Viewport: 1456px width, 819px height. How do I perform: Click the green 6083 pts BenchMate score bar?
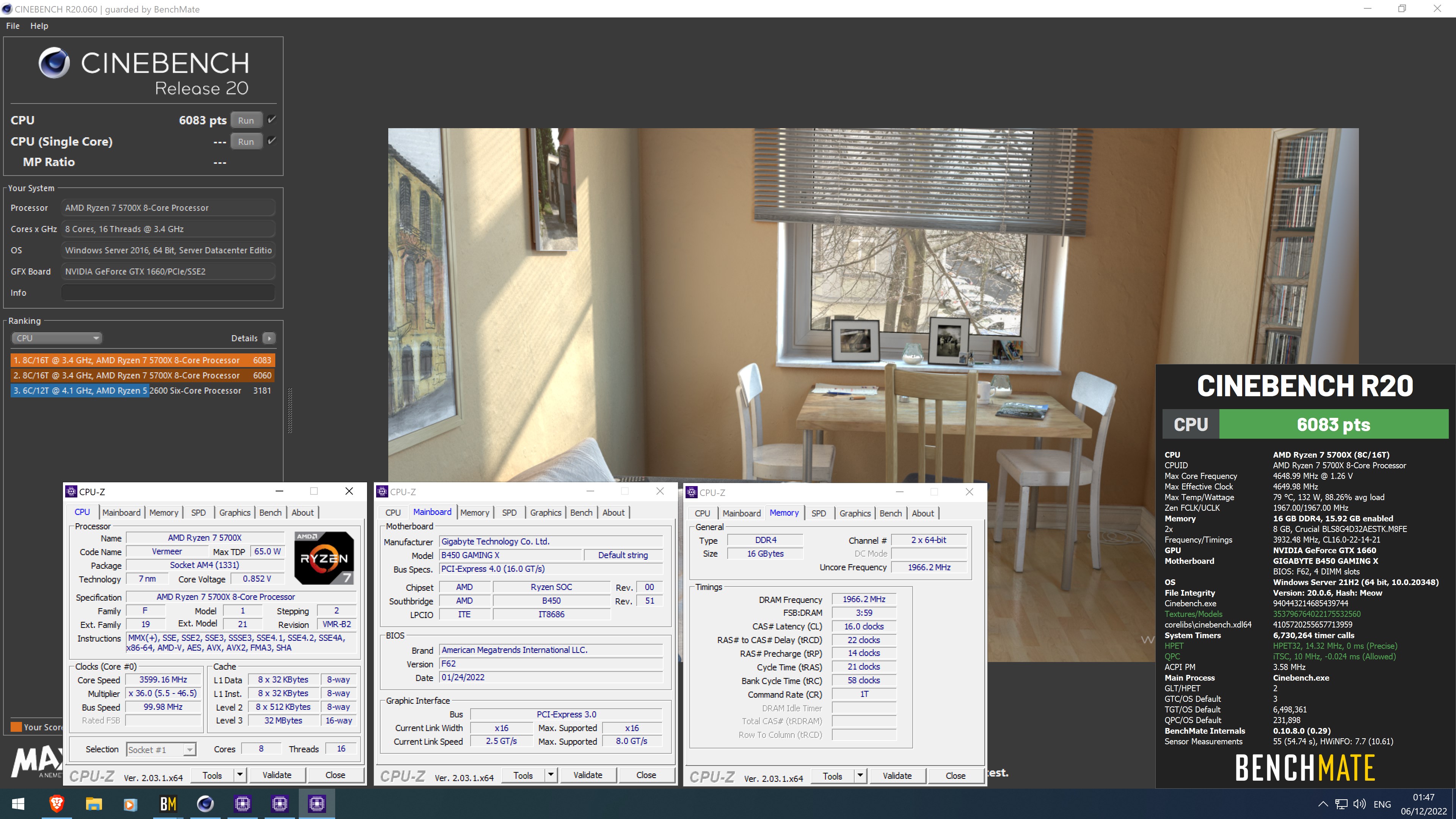pyautogui.click(x=1334, y=424)
